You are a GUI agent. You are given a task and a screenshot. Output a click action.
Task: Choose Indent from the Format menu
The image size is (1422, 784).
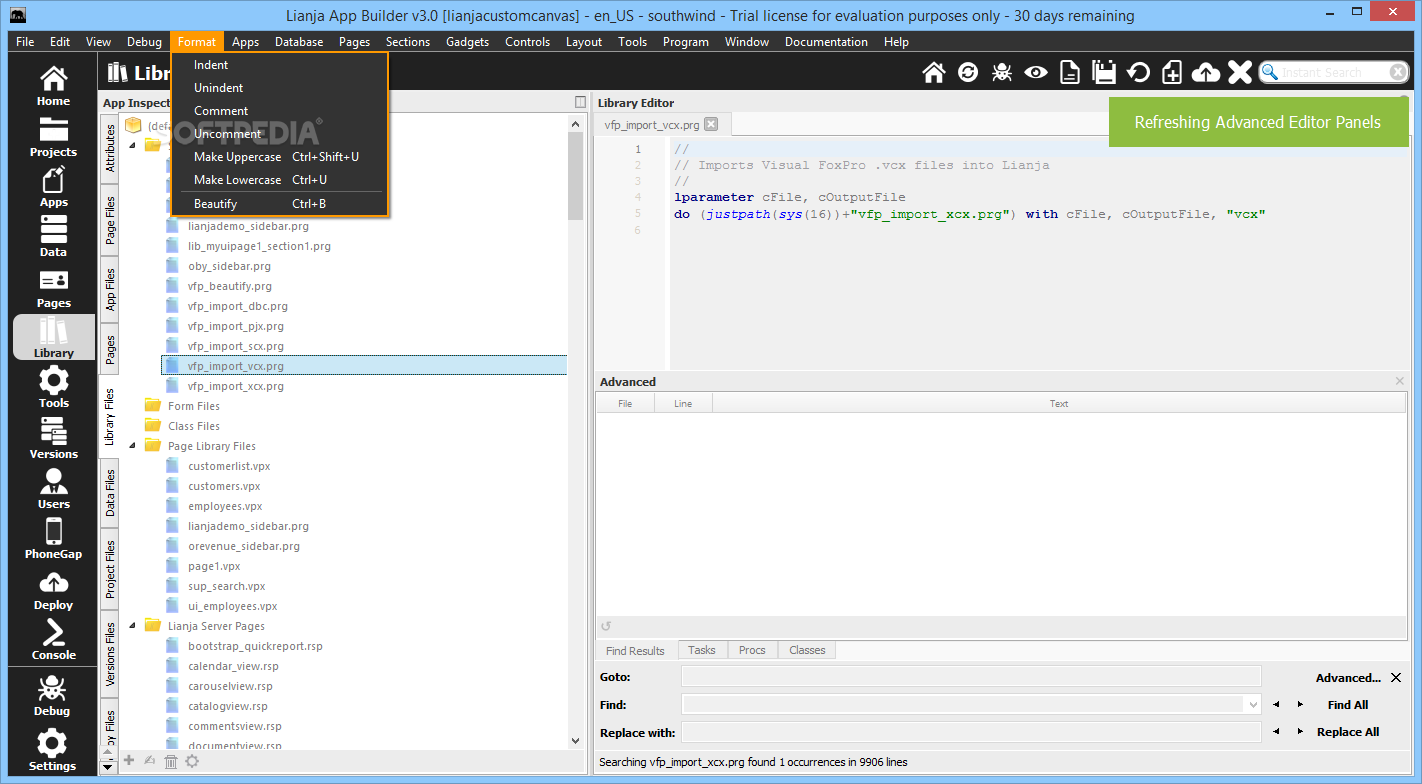(280, 65)
